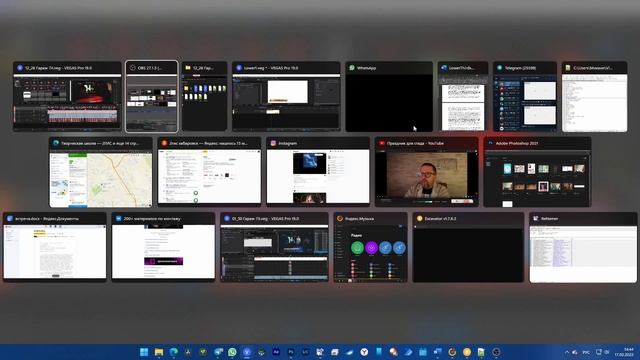Switch to the LowerThirds document window
Screen dimensions: 640x360
click(463, 96)
